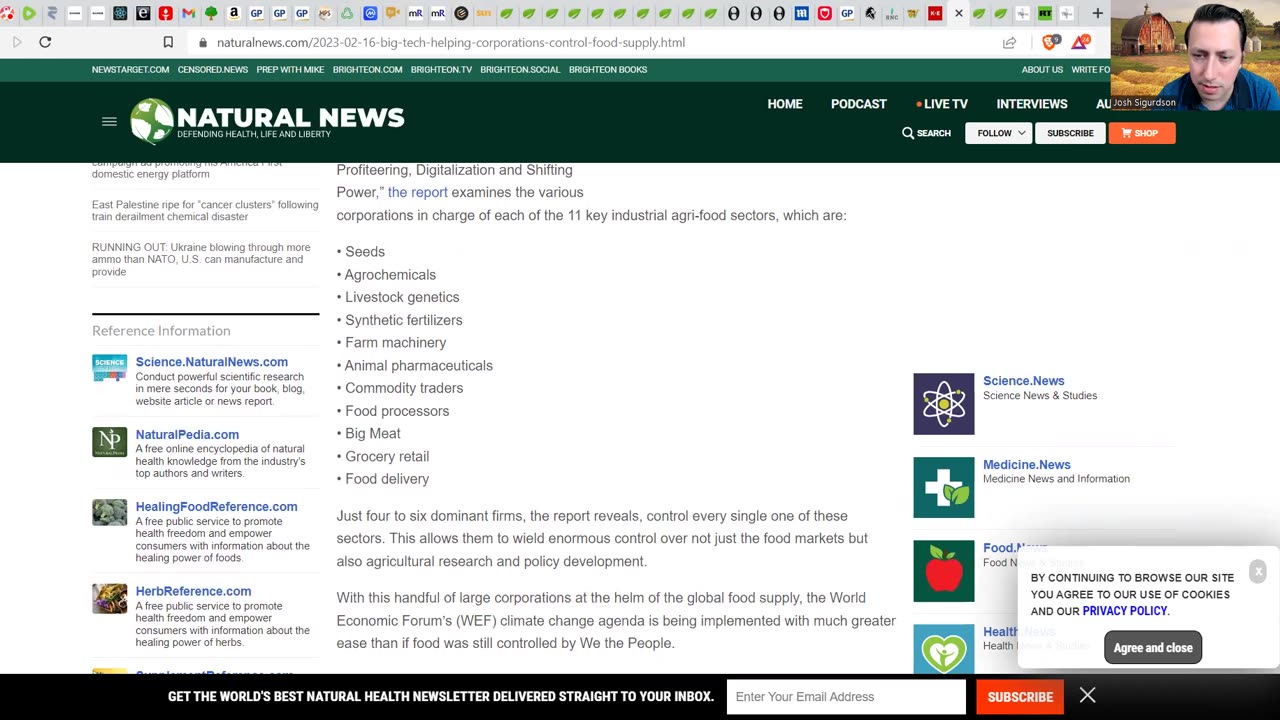The image size is (1280, 720).
Task: Dismiss newsletter bar with X icon
Action: click(1087, 695)
